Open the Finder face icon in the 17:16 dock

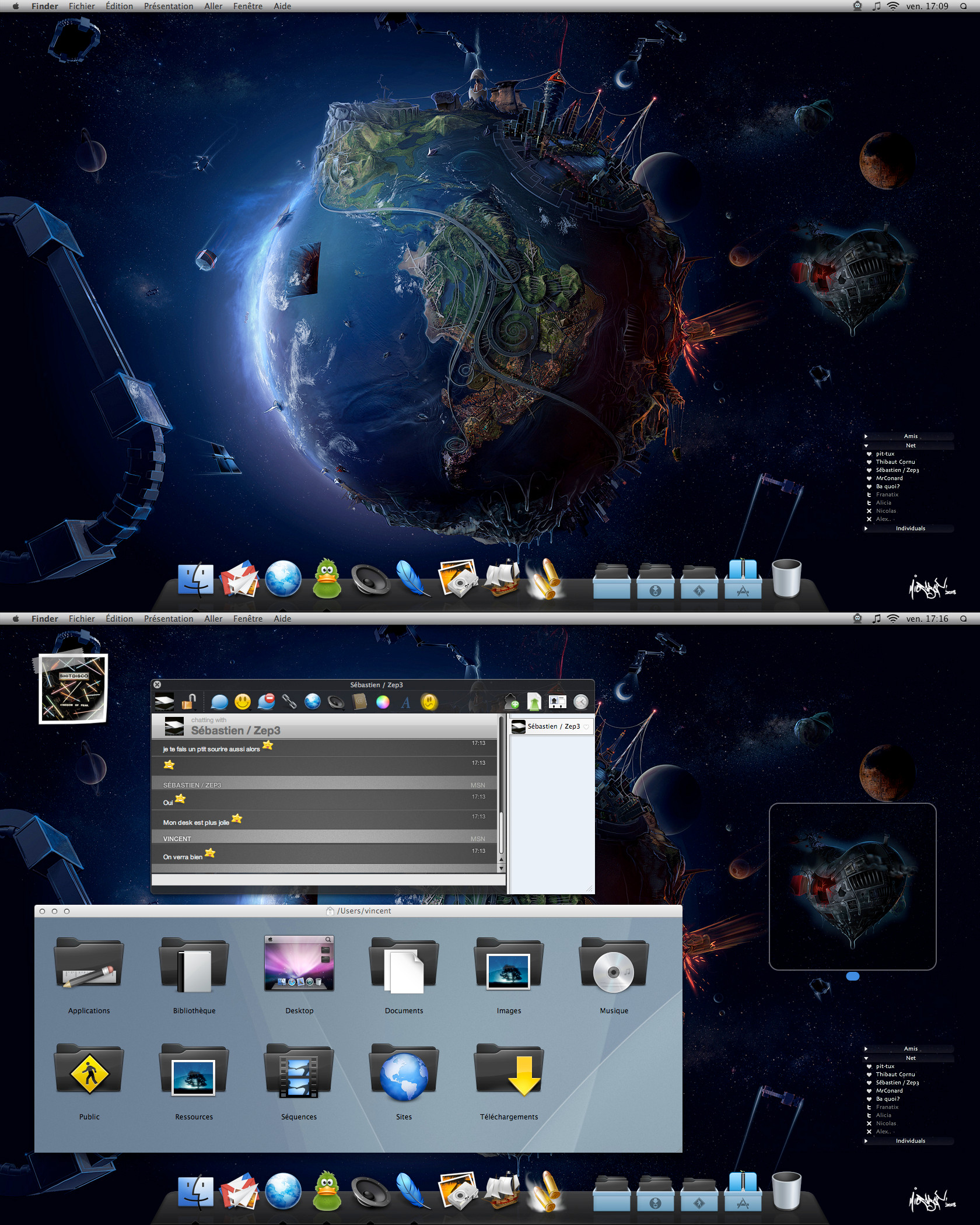tap(195, 1192)
